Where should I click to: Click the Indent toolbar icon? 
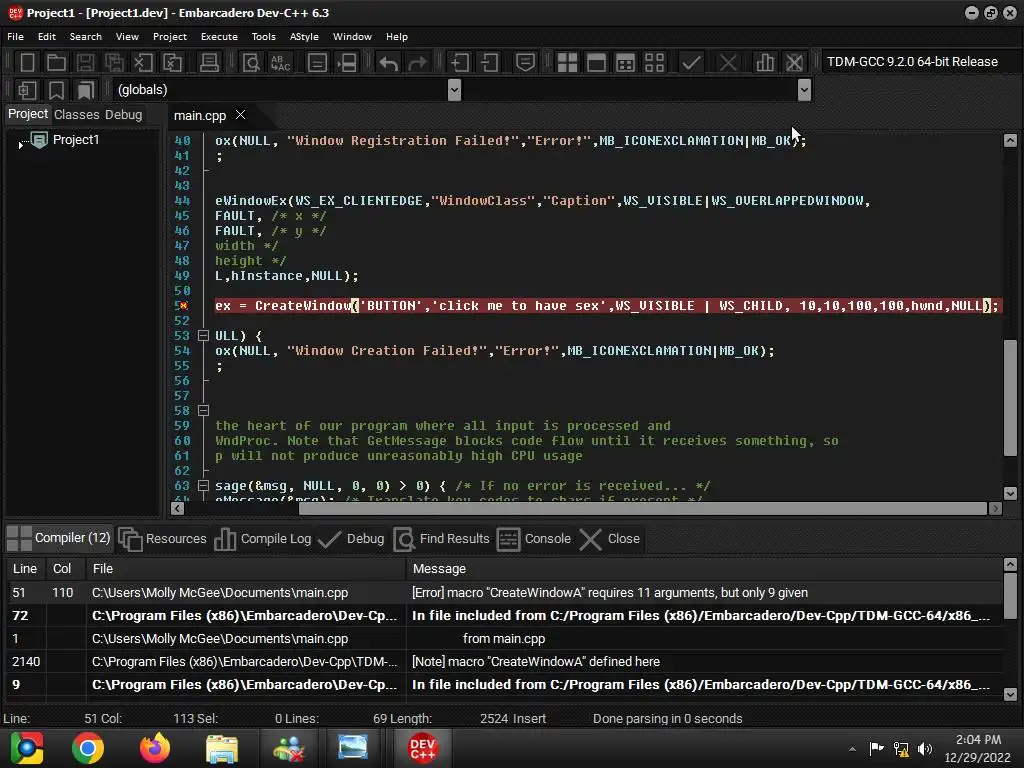point(460,63)
